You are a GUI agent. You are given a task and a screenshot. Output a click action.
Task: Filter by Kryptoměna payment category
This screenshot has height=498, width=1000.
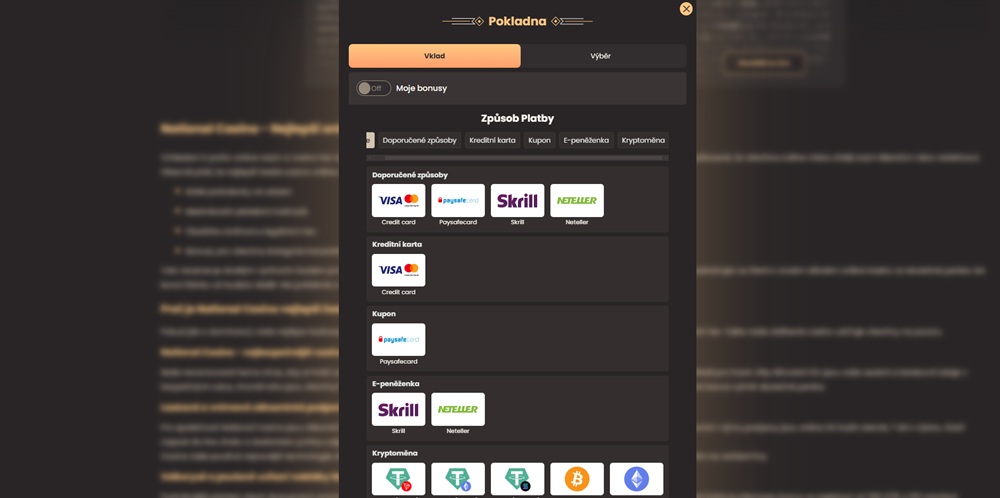643,140
